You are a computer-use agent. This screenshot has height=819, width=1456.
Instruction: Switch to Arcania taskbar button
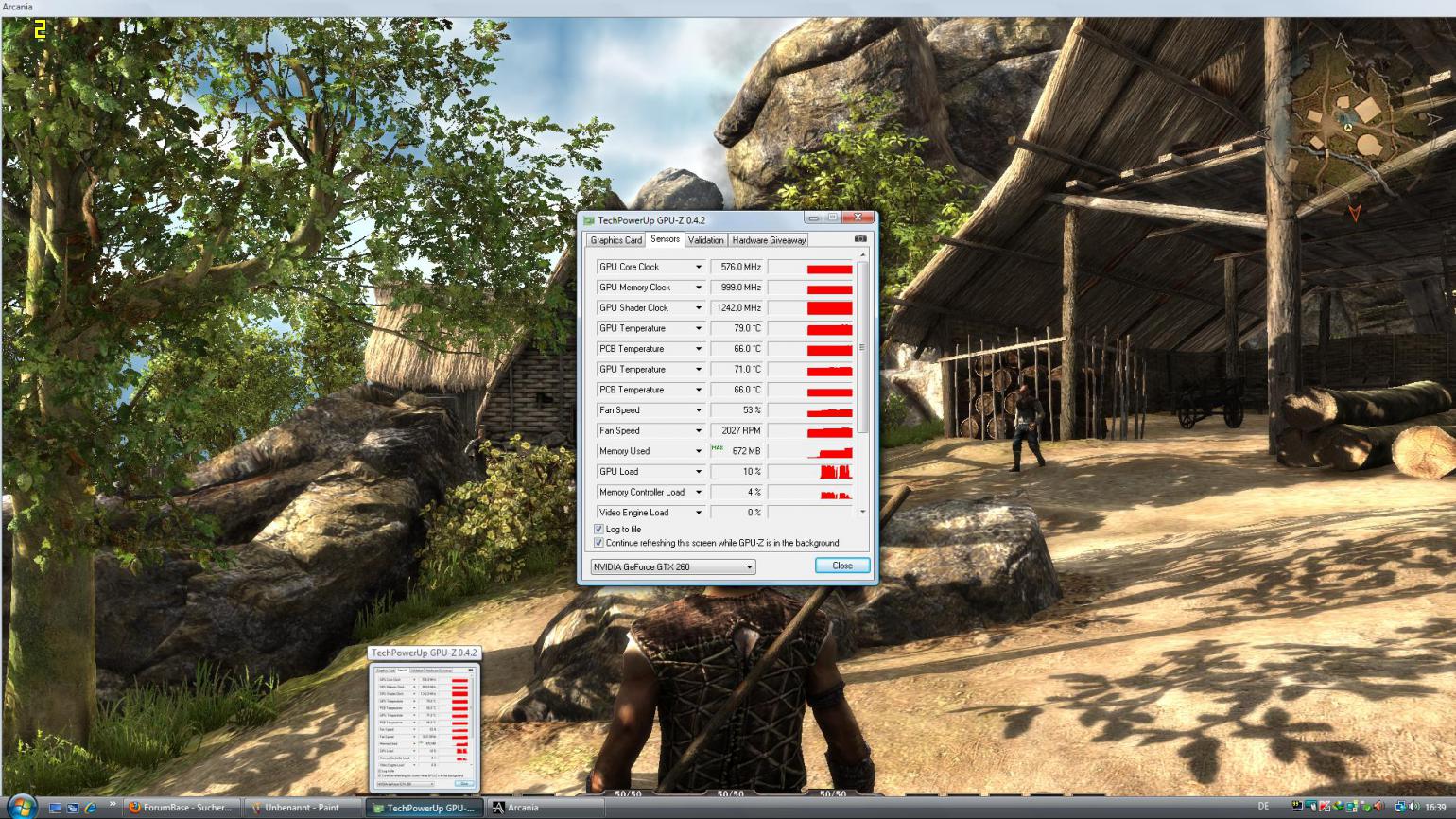[x=546, y=808]
